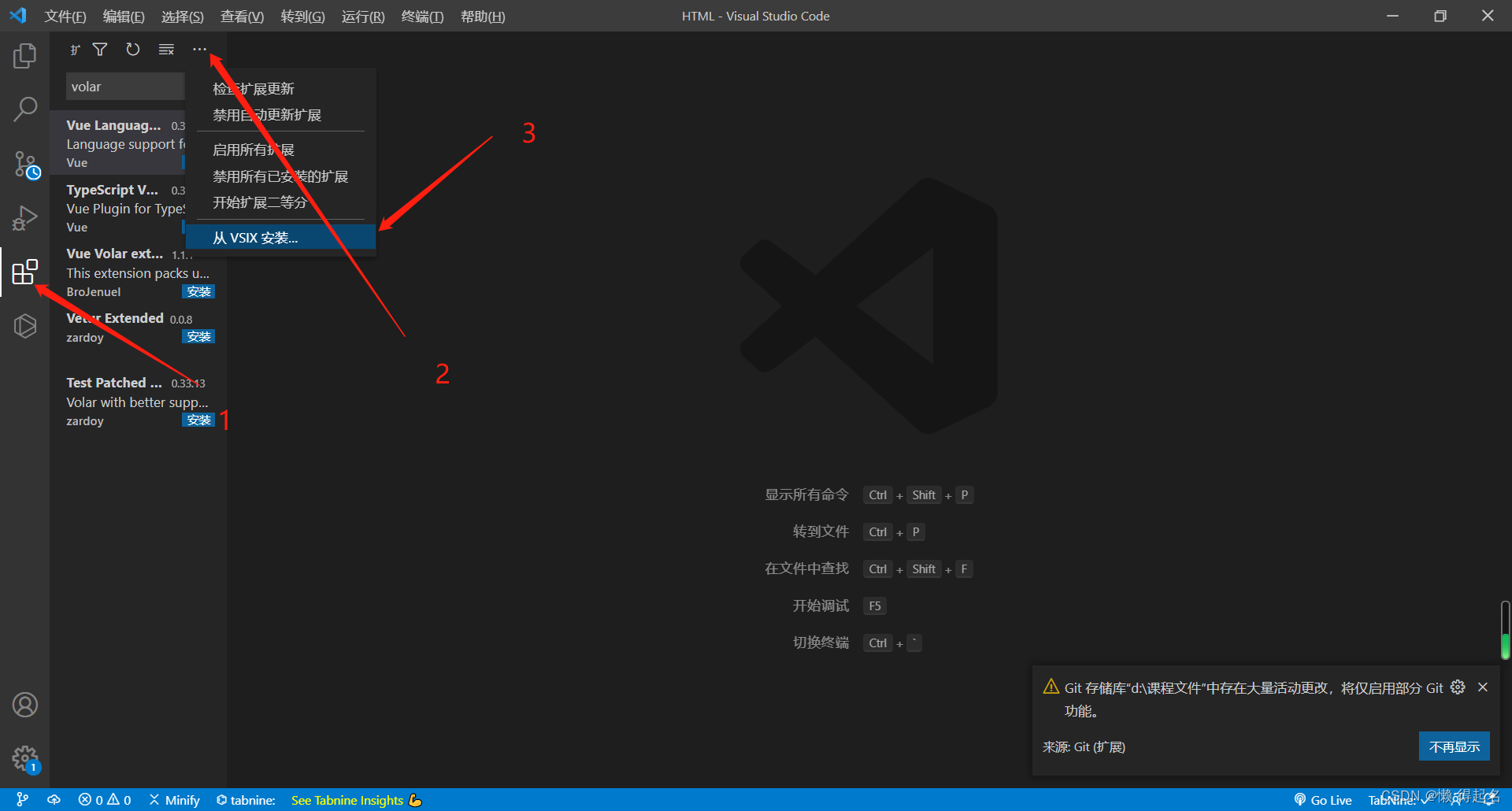Open the 终端(T) menu
This screenshot has width=1512, height=811.
422,17
